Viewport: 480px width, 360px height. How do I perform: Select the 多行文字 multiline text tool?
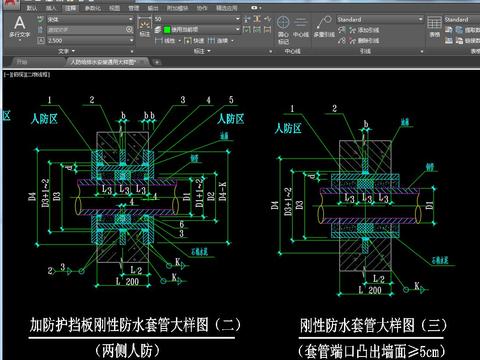(20, 27)
